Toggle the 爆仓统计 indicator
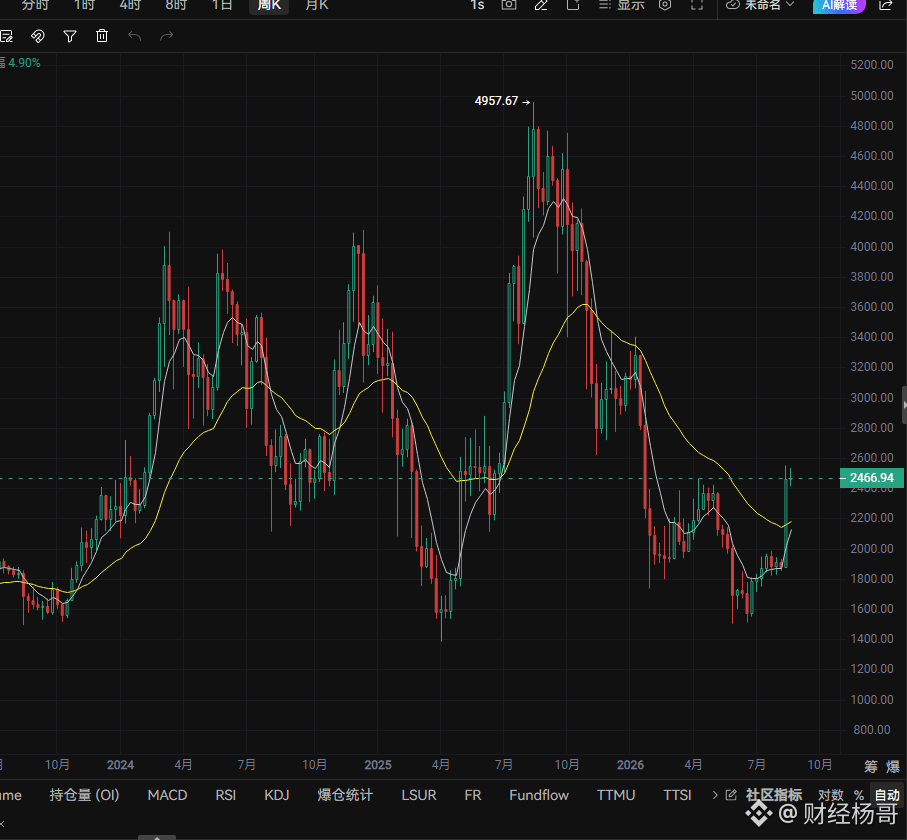The height and width of the screenshot is (840, 907). click(x=345, y=795)
